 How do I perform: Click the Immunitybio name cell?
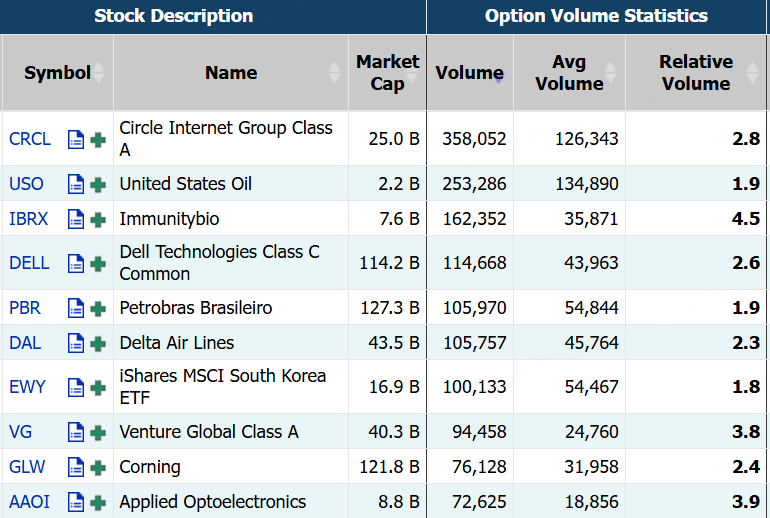coord(170,219)
